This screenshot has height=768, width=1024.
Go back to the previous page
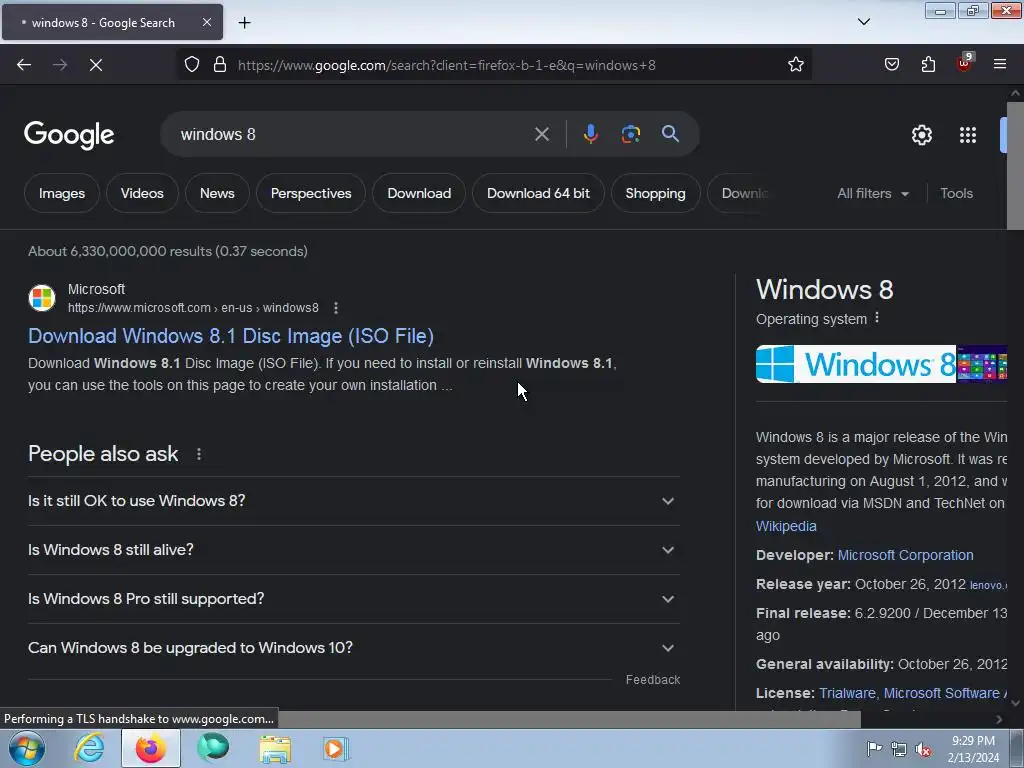pos(24,65)
